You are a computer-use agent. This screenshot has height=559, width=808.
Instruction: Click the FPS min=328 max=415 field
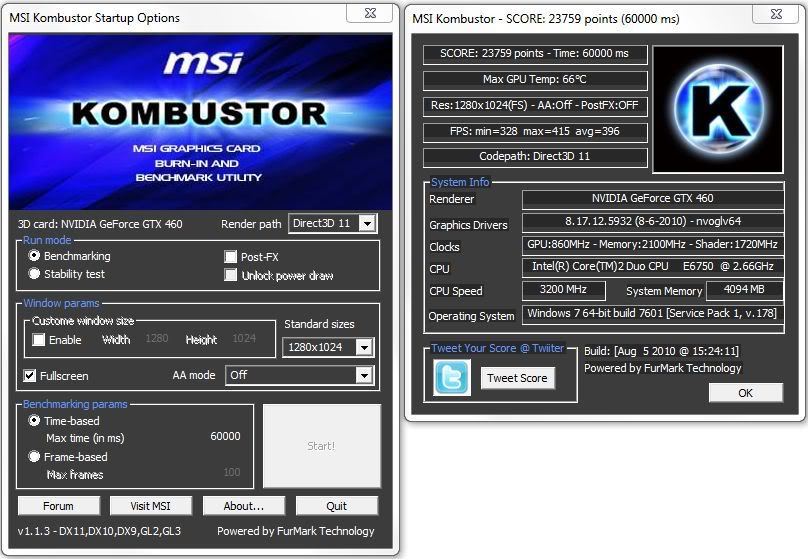(535, 131)
